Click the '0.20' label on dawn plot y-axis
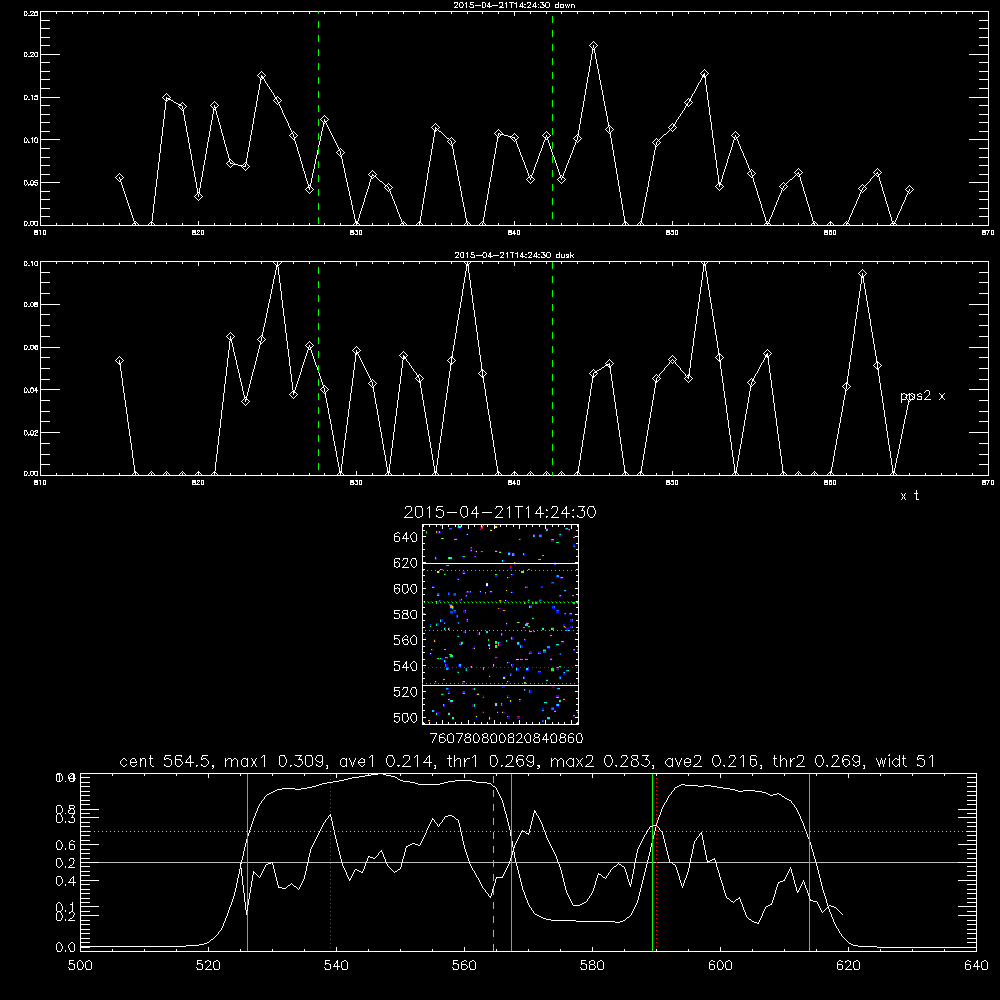The image size is (1000, 1000). 31,55
